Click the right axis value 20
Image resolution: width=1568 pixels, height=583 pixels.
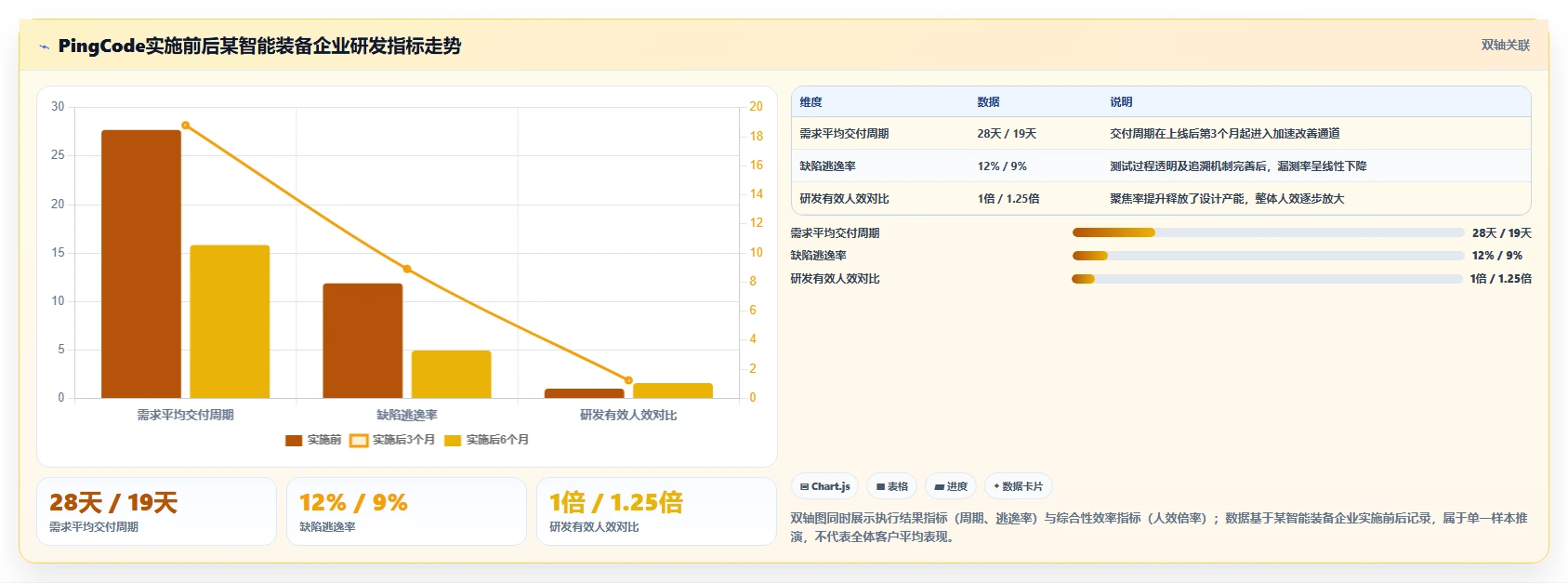tap(756, 107)
